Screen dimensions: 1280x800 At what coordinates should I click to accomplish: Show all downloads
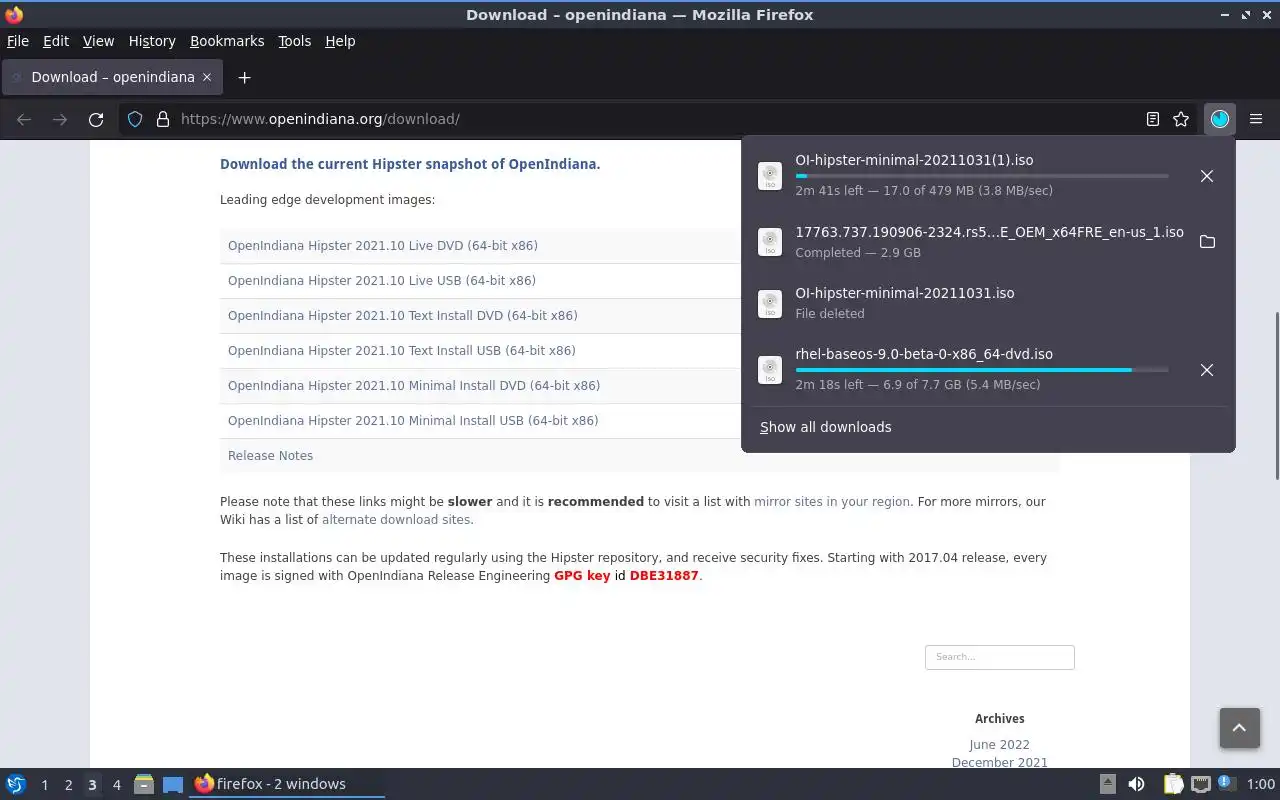825,427
